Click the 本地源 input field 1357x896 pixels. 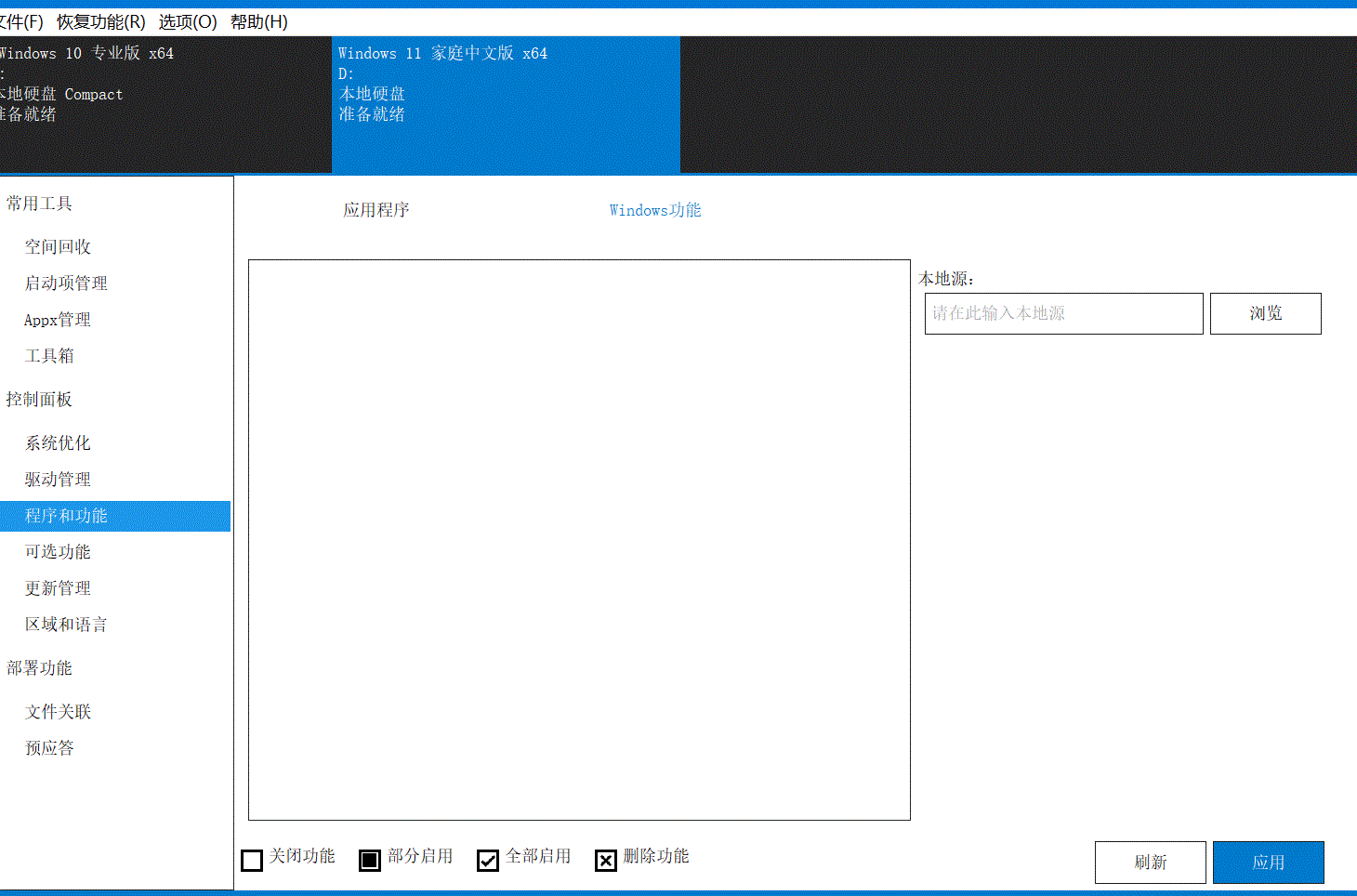(1063, 313)
